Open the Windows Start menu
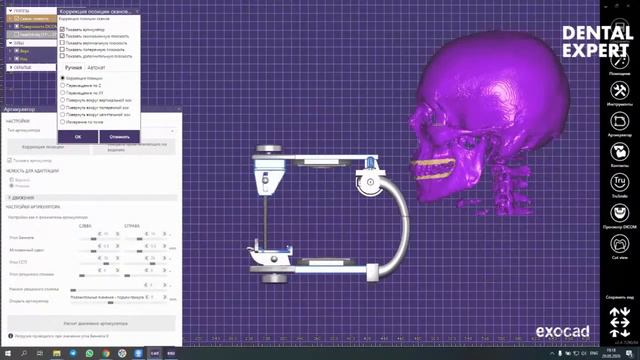The height and width of the screenshot is (360, 640). (7, 353)
